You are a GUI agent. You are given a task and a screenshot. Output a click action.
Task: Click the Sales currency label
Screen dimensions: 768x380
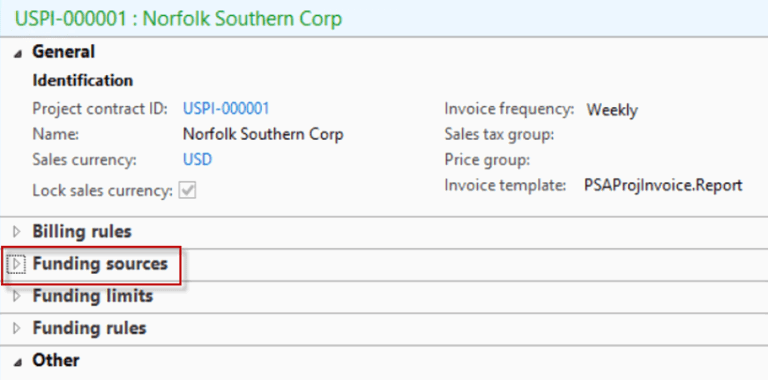pos(85,160)
